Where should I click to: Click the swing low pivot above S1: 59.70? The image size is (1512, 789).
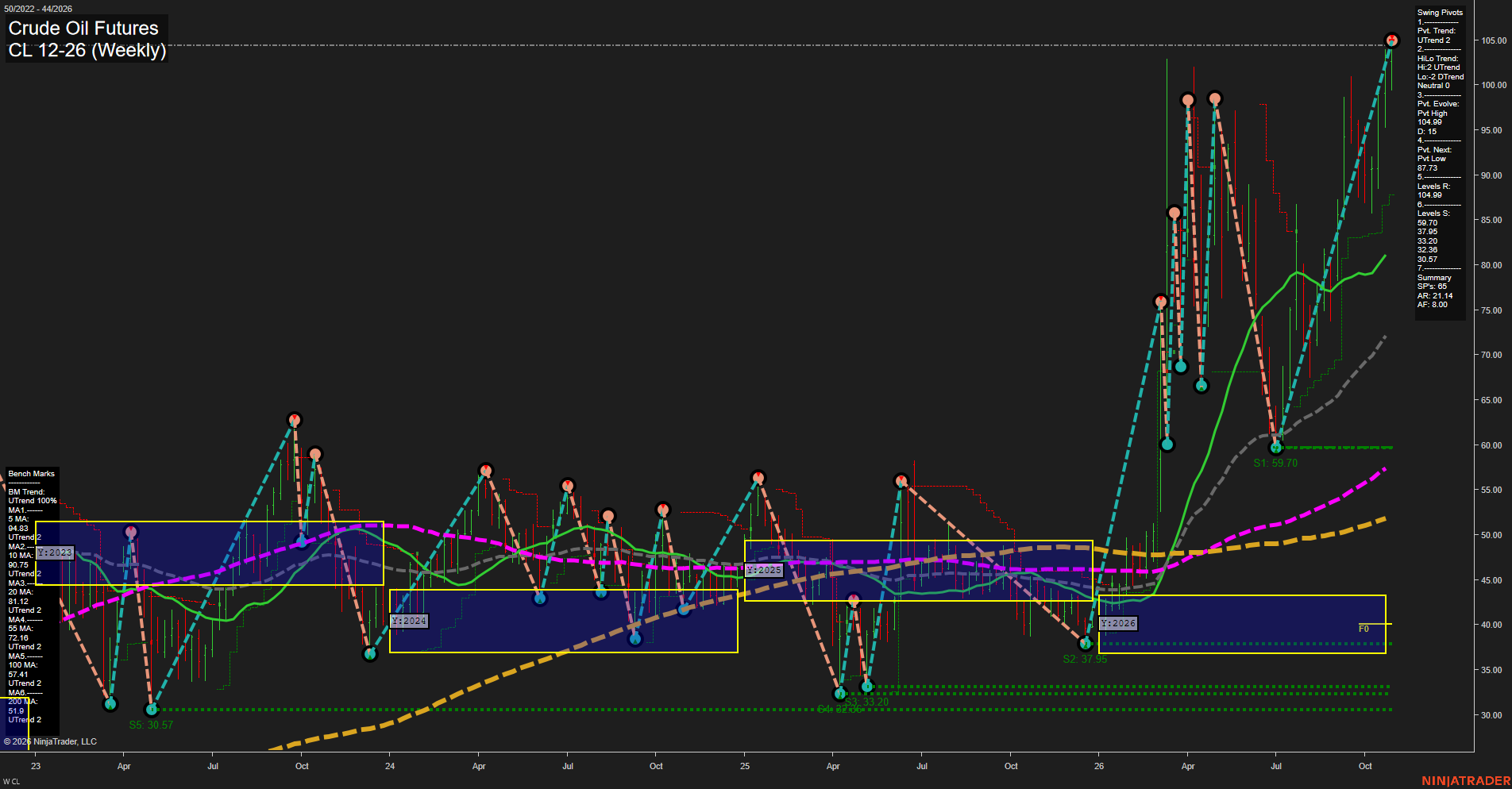click(x=1276, y=447)
